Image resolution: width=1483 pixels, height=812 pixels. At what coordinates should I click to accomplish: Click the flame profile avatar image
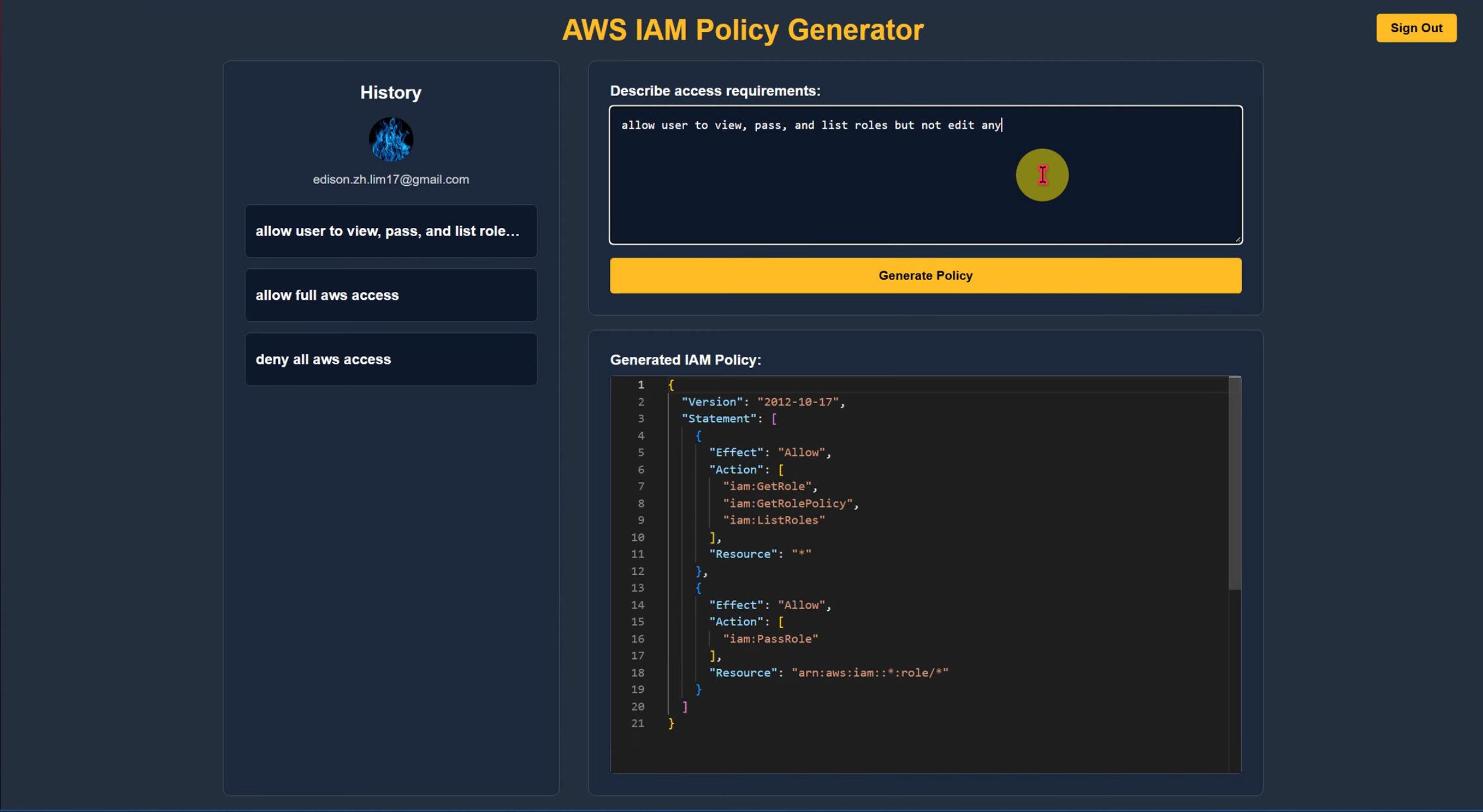[x=391, y=139]
